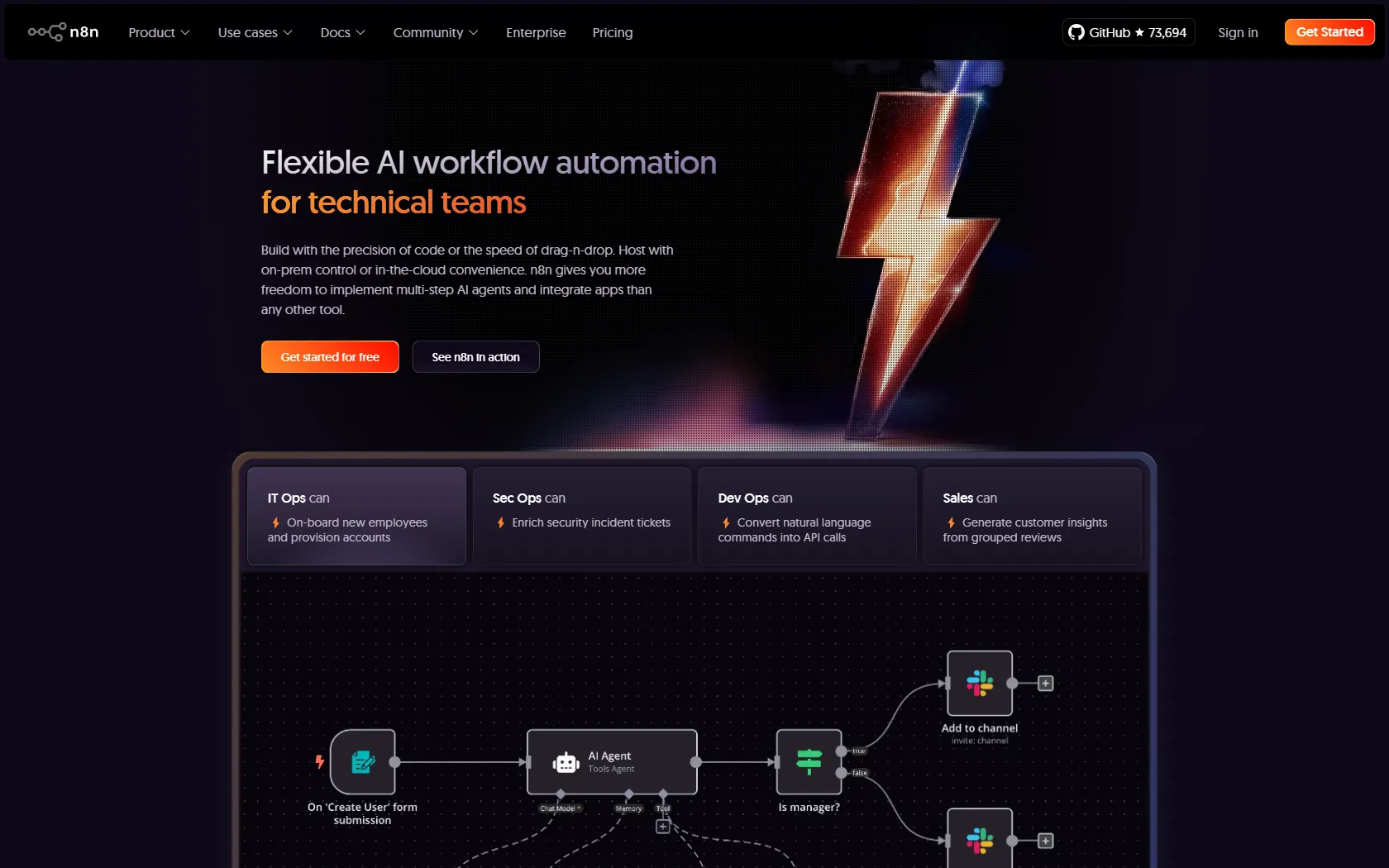Click lightning icon beside Enrich security incident tickets

point(501,523)
